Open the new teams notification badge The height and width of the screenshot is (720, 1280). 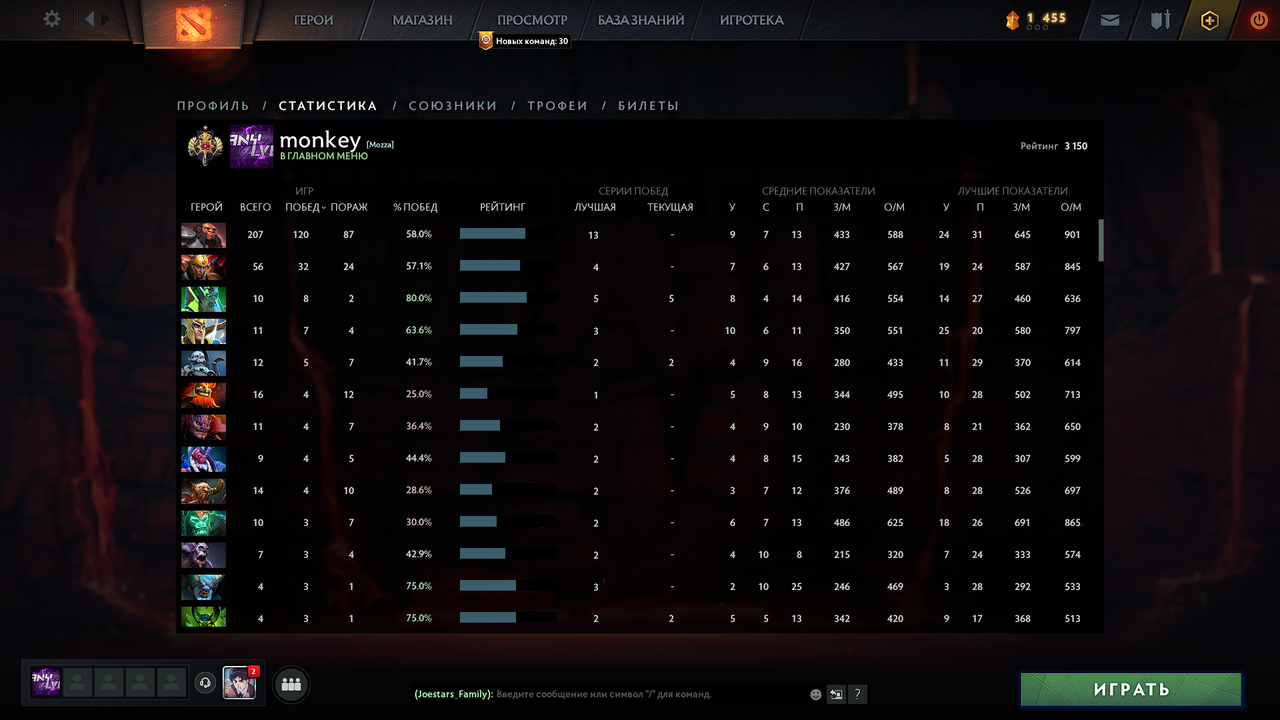pyautogui.click(x=524, y=41)
